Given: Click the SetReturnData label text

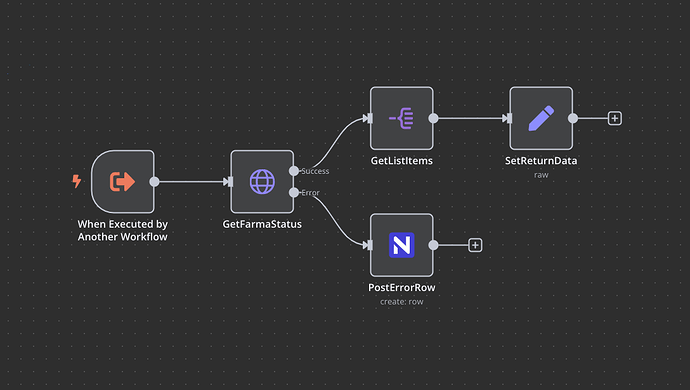Looking at the screenshot, I should click(541, 161).
